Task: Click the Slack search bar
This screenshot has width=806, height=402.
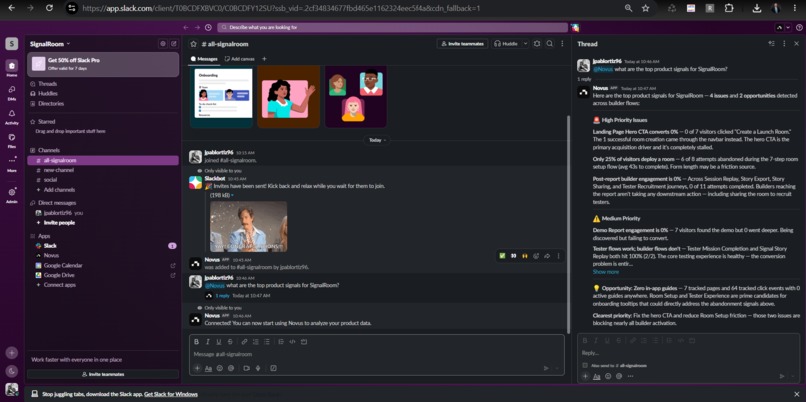Action: coord(392,27)
